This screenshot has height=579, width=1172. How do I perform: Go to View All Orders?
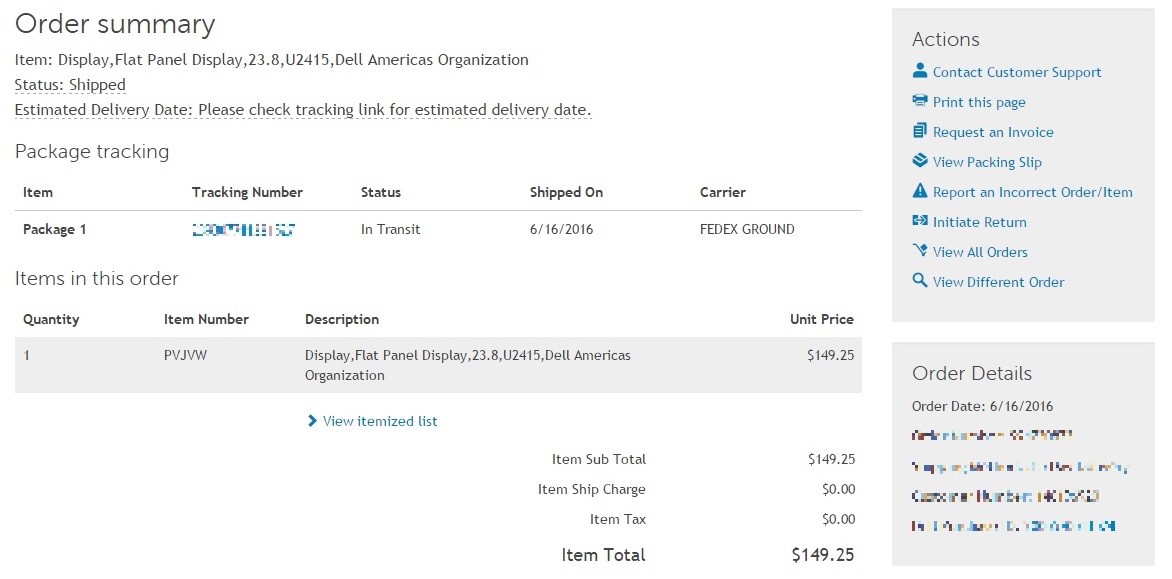coord(980,252)
